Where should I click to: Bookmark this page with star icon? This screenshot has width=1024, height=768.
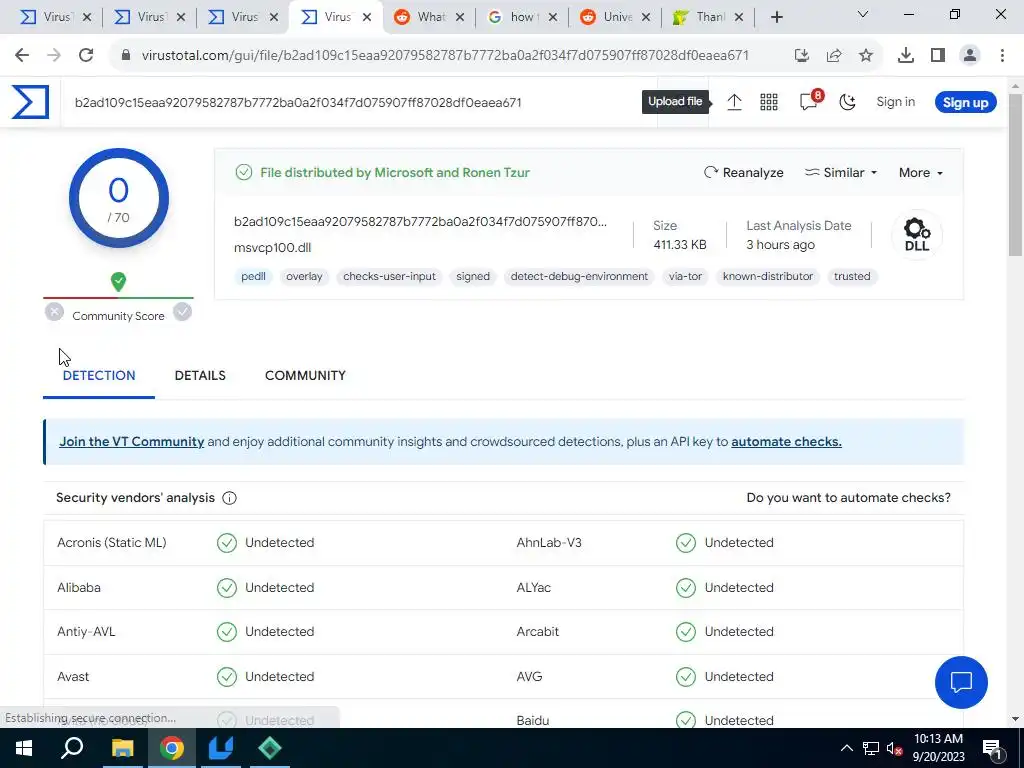pyautogui.click(x=866, y=56)
